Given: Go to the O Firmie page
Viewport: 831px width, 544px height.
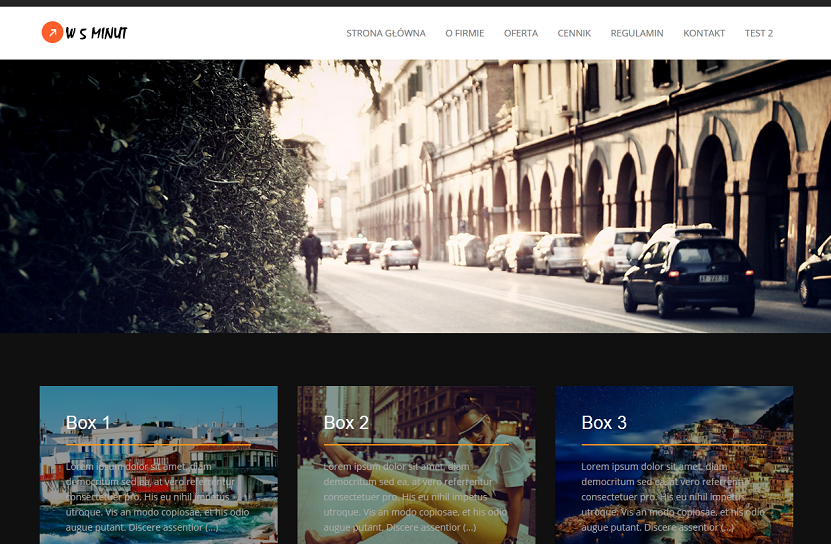Looking at the screenshot, I should coord(465,33).
